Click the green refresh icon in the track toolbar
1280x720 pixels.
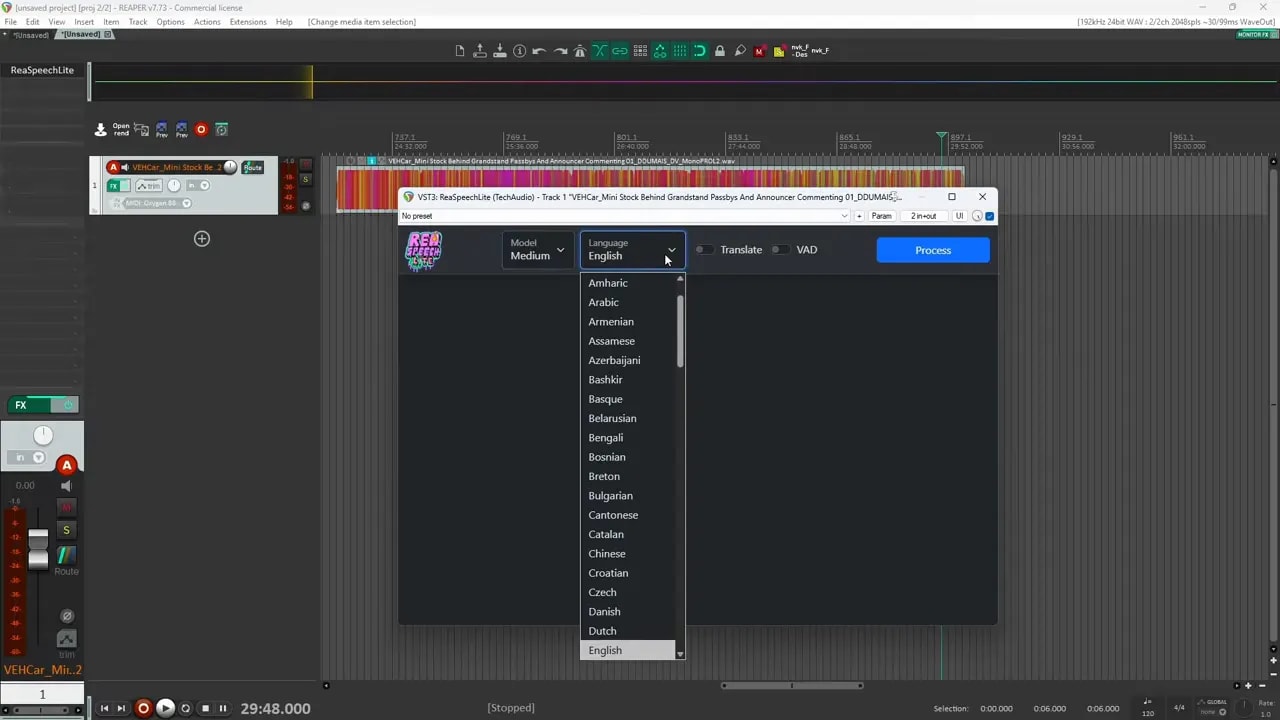(222, 129)
